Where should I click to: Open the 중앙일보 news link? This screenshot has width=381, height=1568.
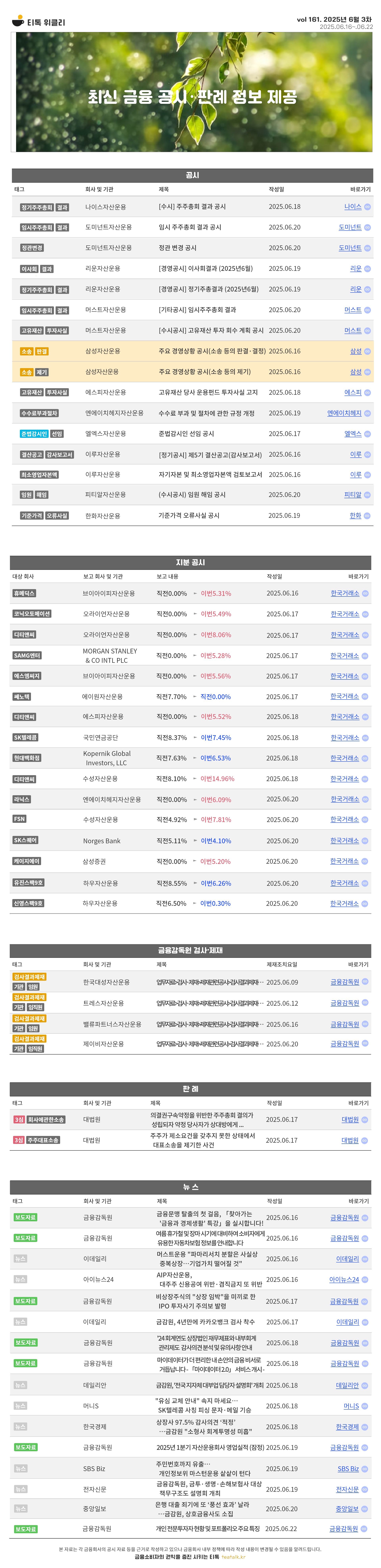click(x=347, y=1509)
